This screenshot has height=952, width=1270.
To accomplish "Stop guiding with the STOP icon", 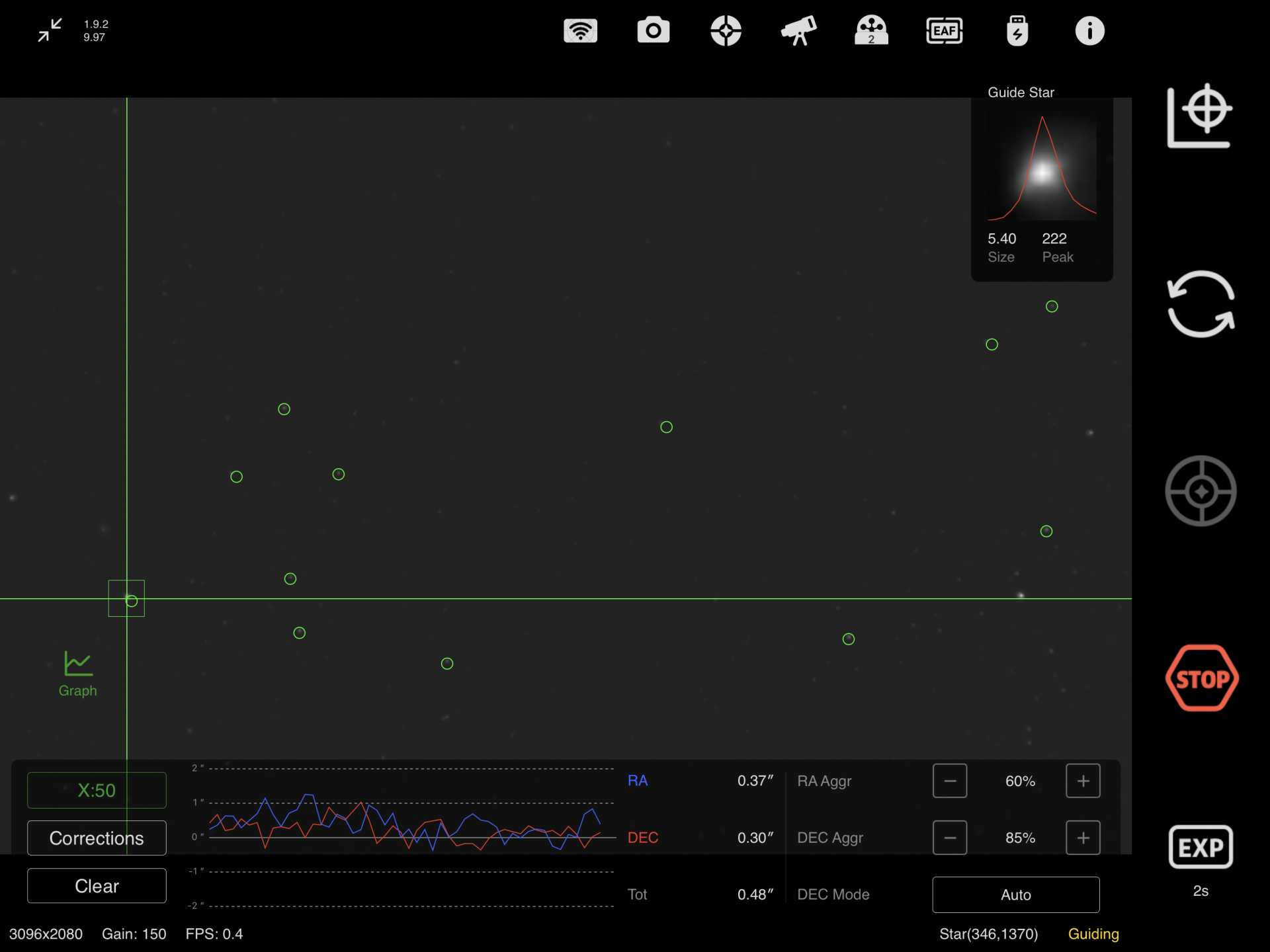I will coord(1201,678).
